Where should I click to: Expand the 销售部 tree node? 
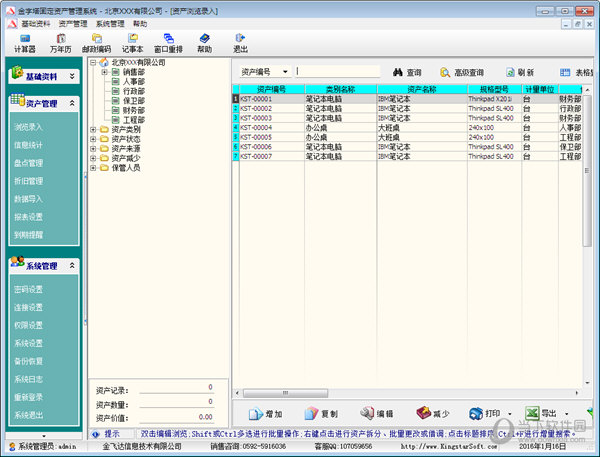tap(104, 72)
